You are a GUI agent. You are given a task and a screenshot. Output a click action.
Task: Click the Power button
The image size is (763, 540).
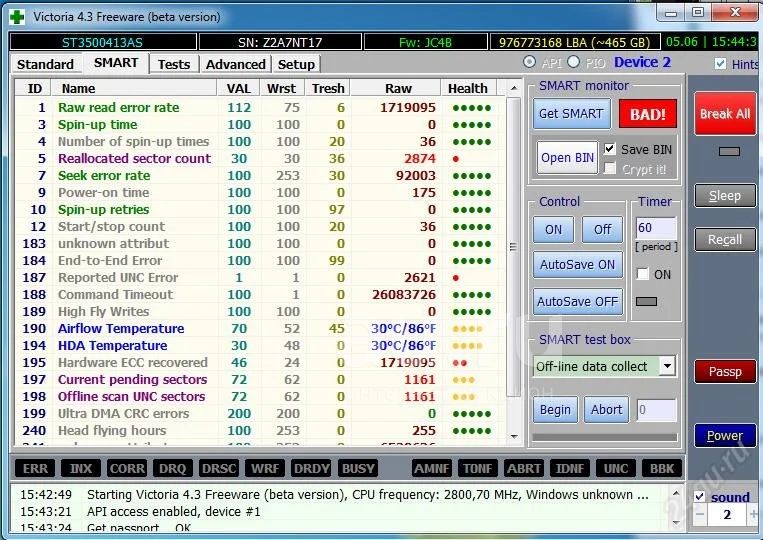tap(725, 435)
